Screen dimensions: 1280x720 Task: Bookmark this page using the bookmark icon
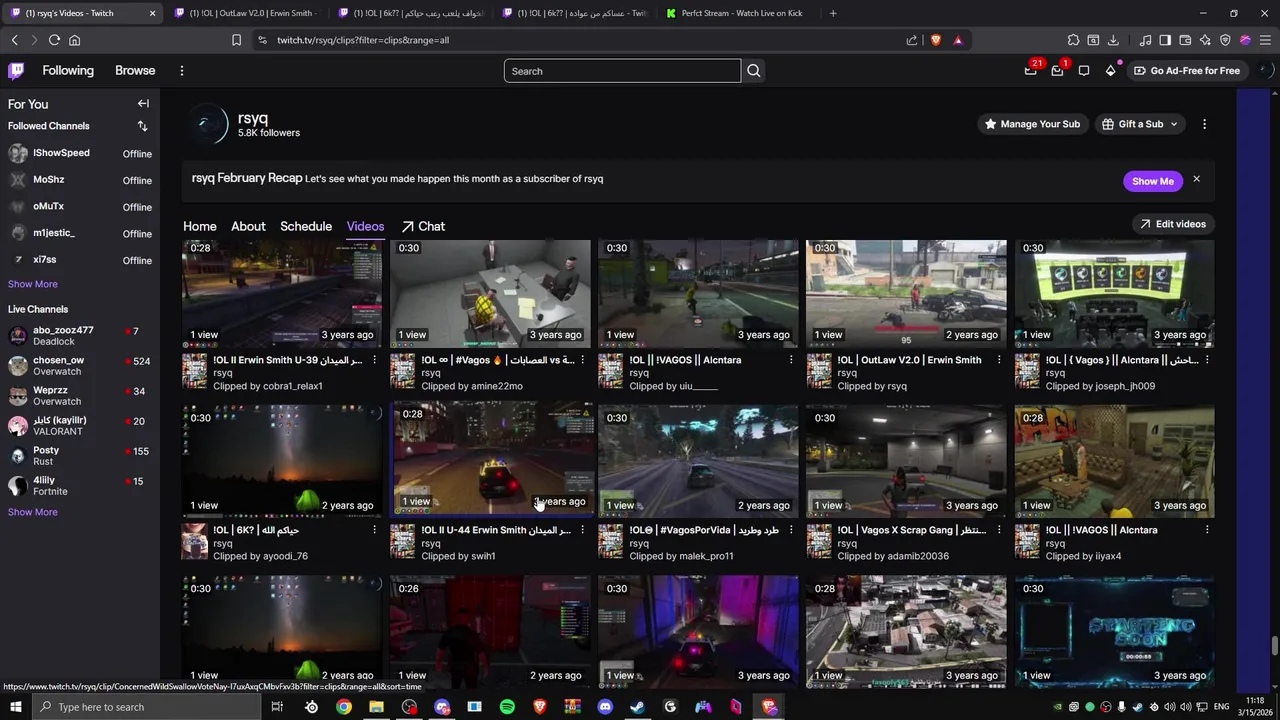[236, 40]
